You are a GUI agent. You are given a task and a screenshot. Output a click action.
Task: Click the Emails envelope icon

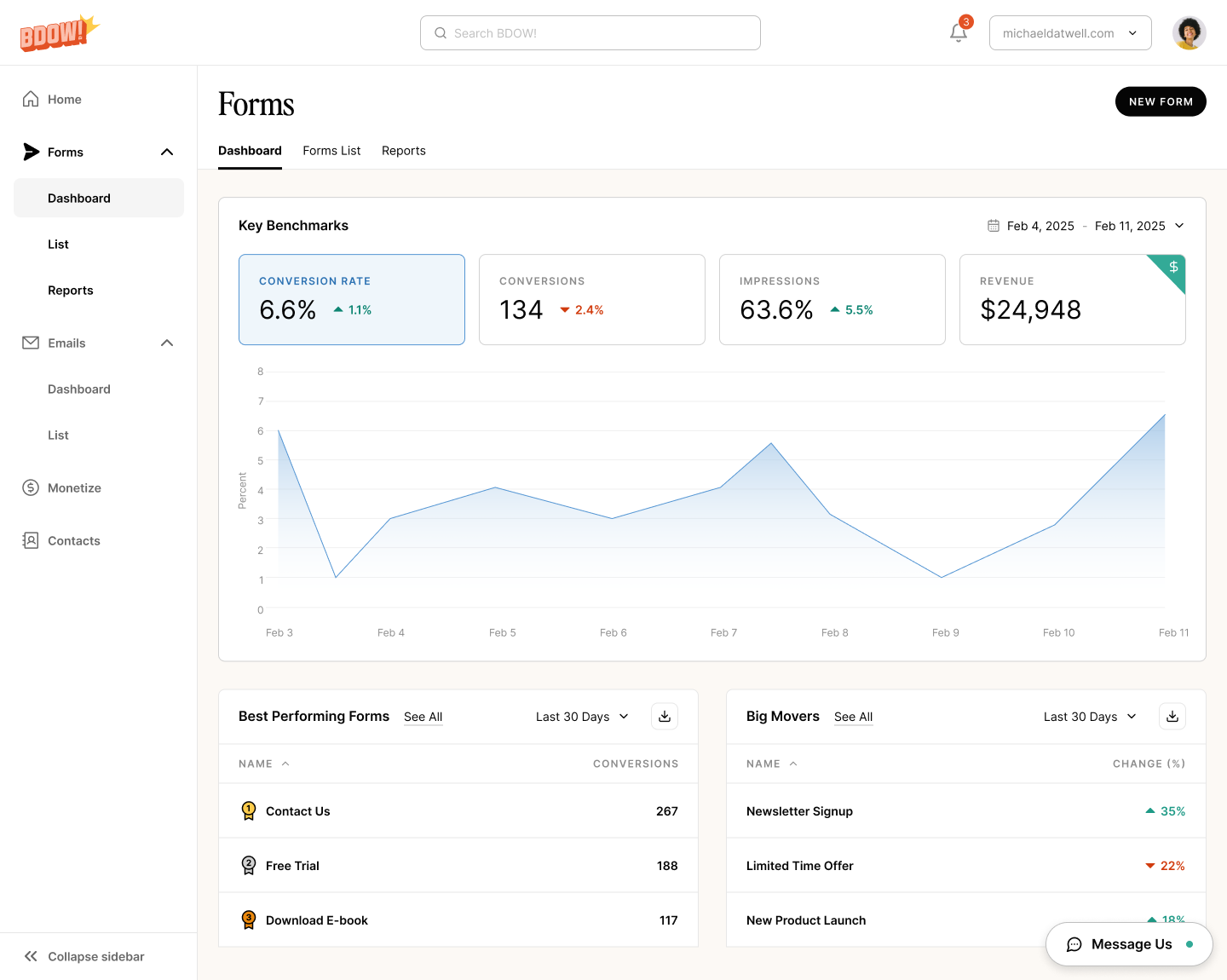(31, 343)
